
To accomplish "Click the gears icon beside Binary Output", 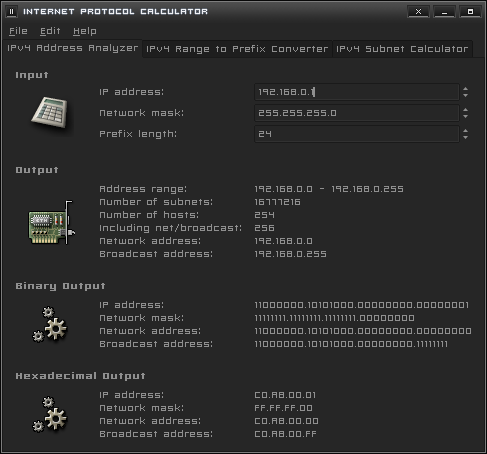I will pos(49,324).
